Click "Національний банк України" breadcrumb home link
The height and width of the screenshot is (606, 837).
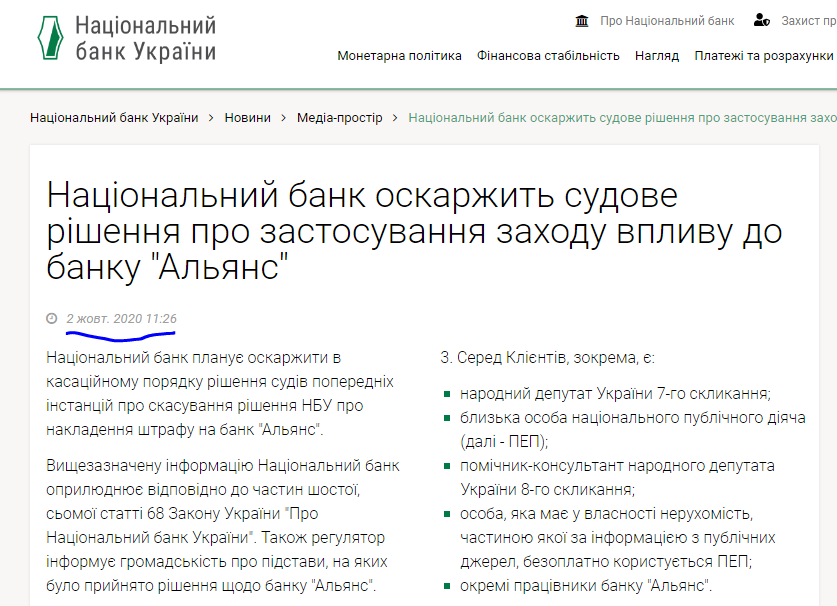point(114,118)
